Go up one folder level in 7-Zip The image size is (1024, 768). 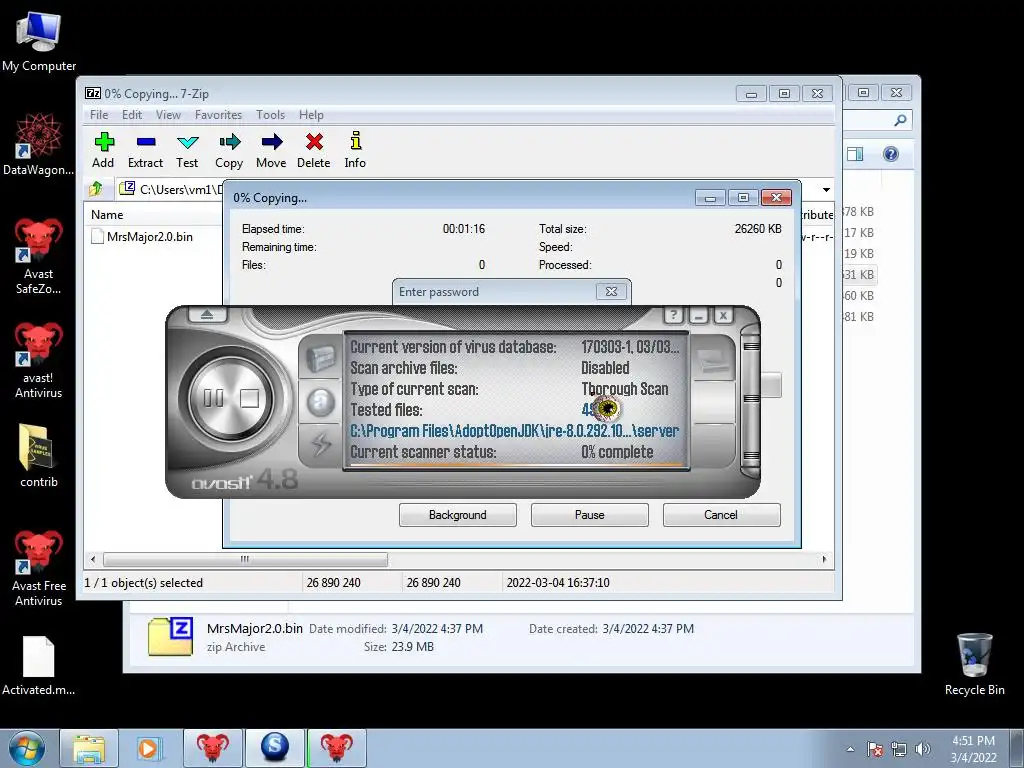(x=96, y=189)
